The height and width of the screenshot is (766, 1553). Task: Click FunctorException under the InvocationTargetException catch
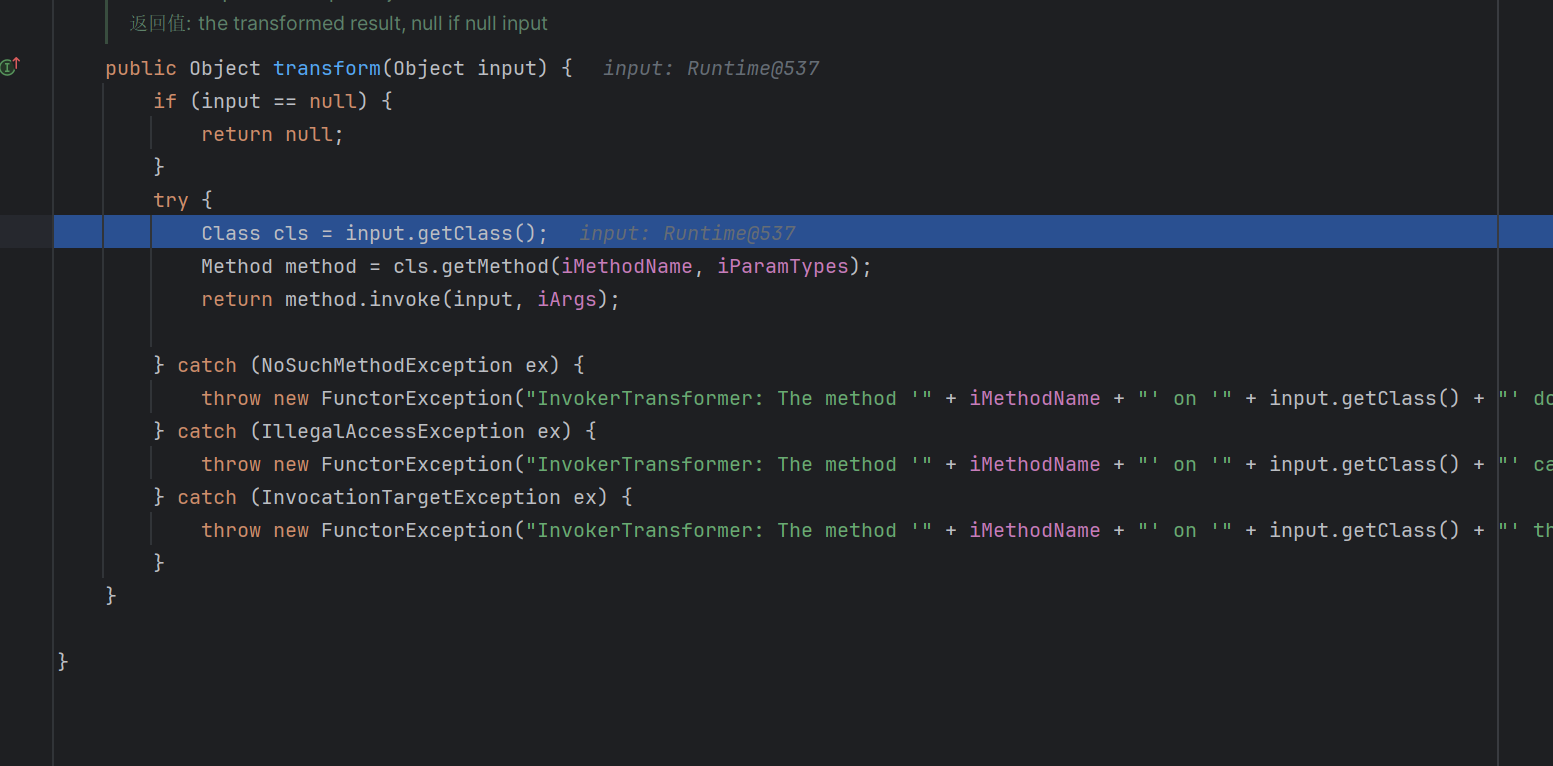pyautogui.click(x=417, y=530)
